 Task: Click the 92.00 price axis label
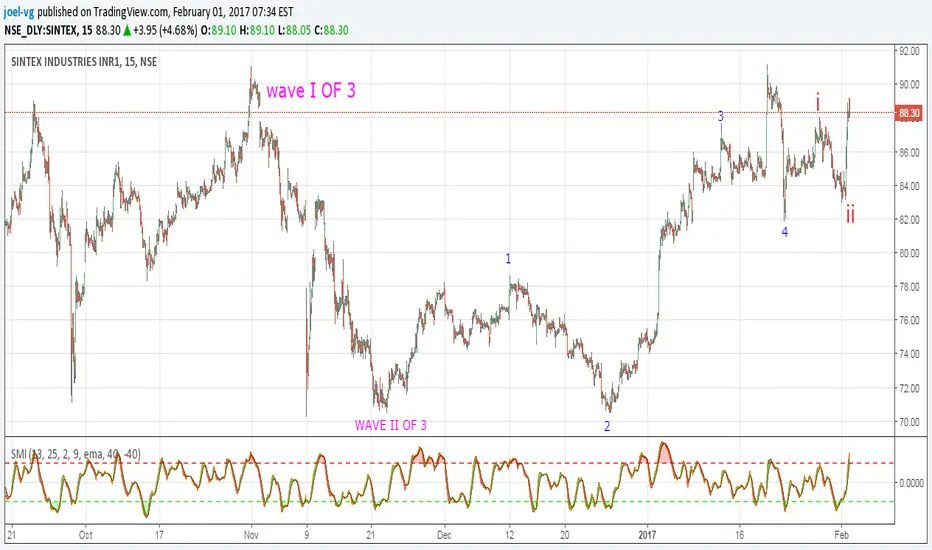(x=909, y=51)
